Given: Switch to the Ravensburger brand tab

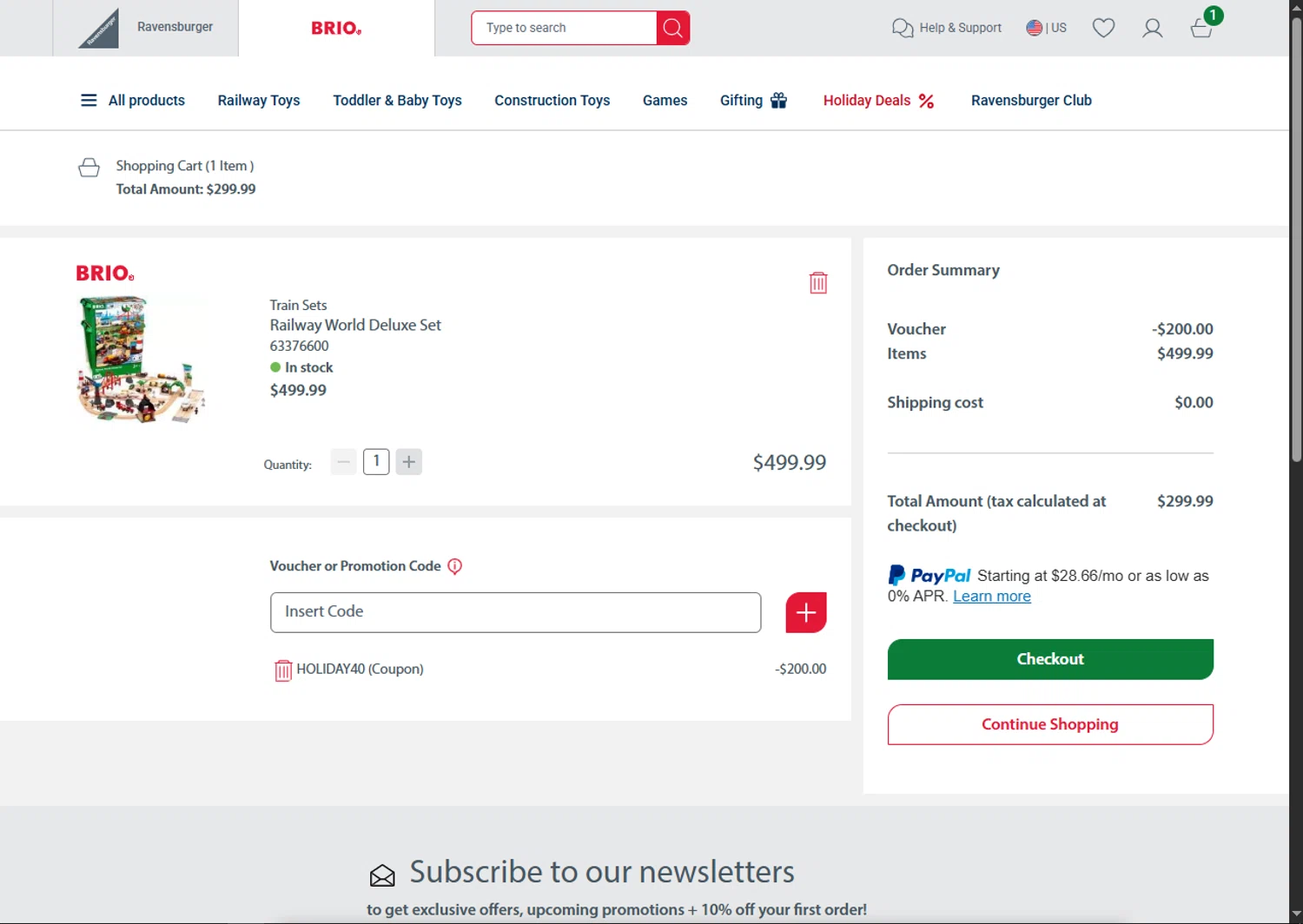Looking at the screenshot, I should (x=145, y=28).
